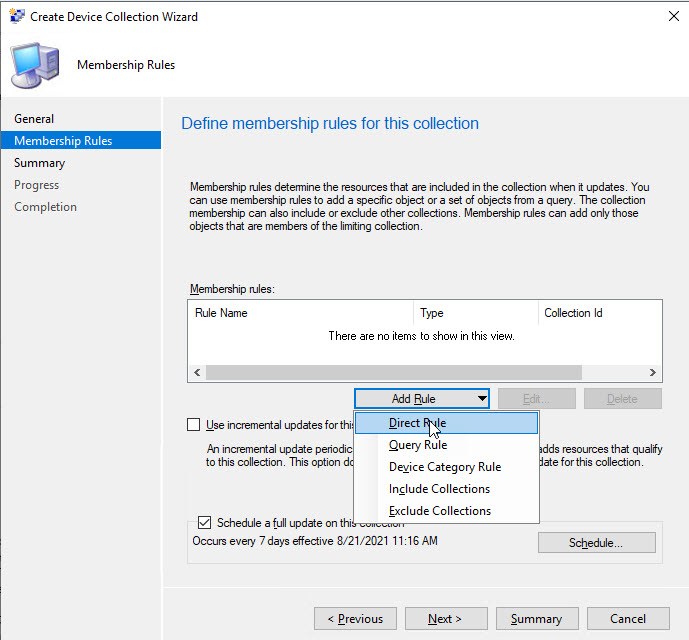Click the wizard icon in title bar

[17, 17]
